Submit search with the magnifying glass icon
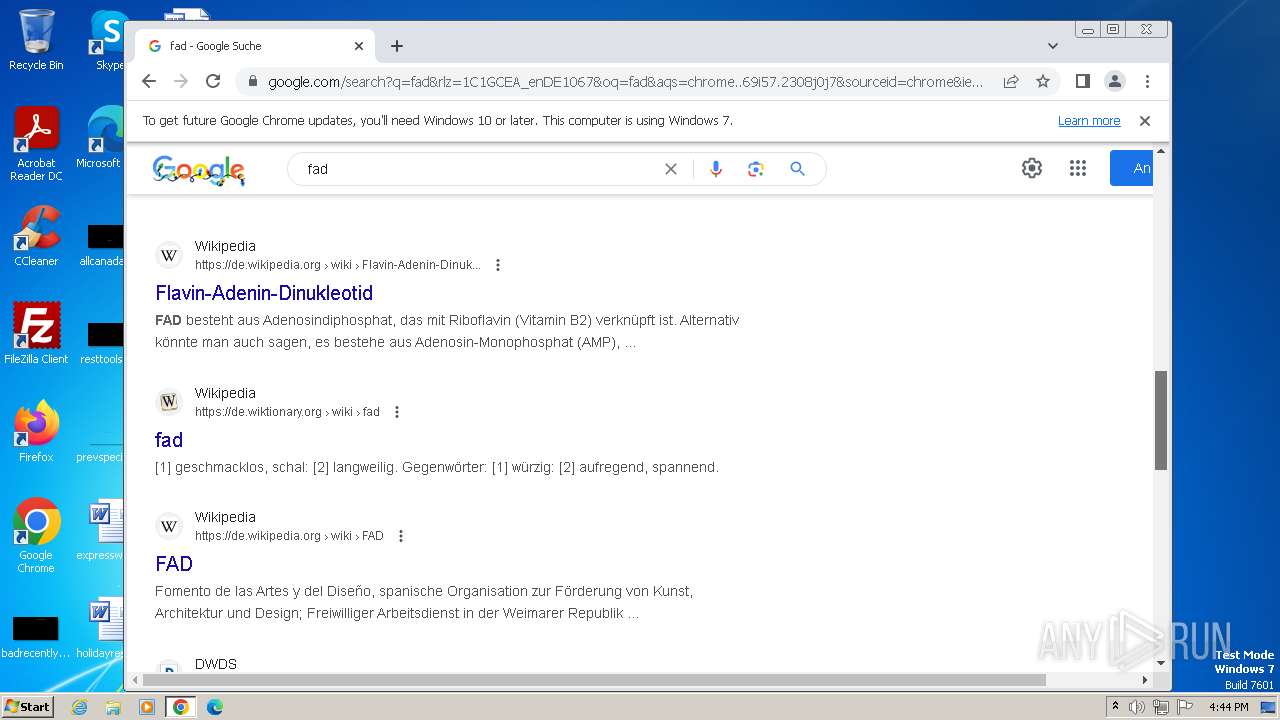 [x=797, y=169]
